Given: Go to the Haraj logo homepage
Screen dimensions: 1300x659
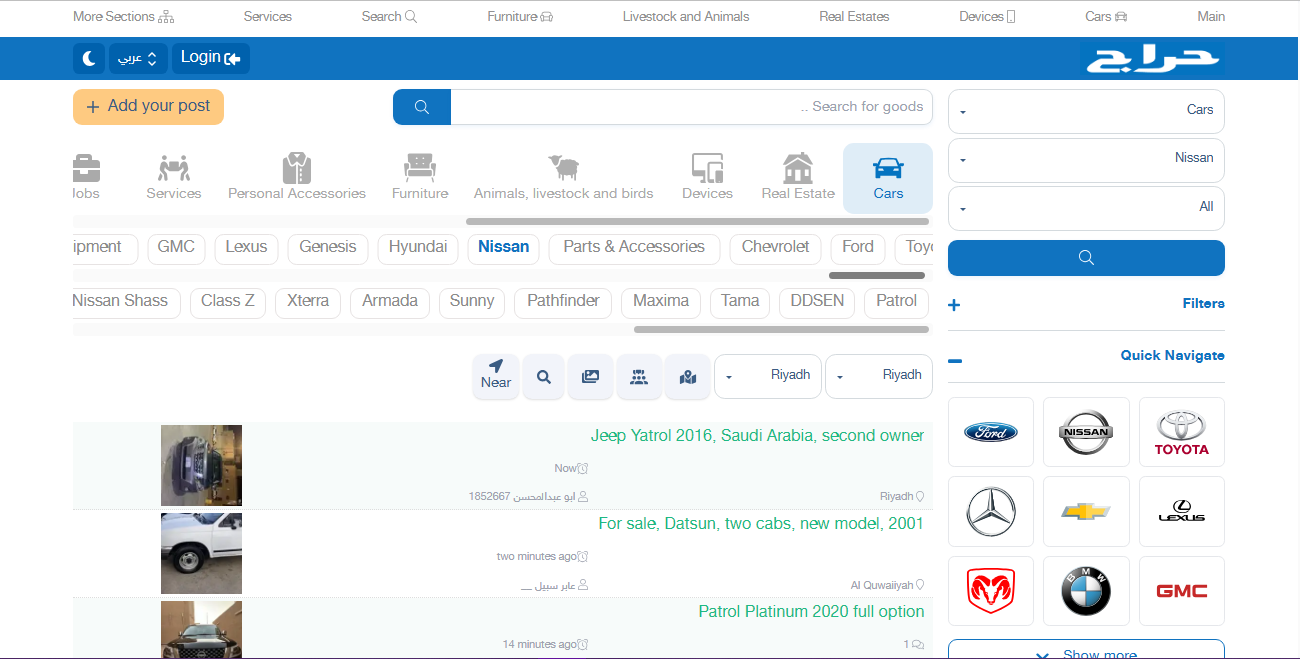Looking at the screenshot, I should (1154, 60).
